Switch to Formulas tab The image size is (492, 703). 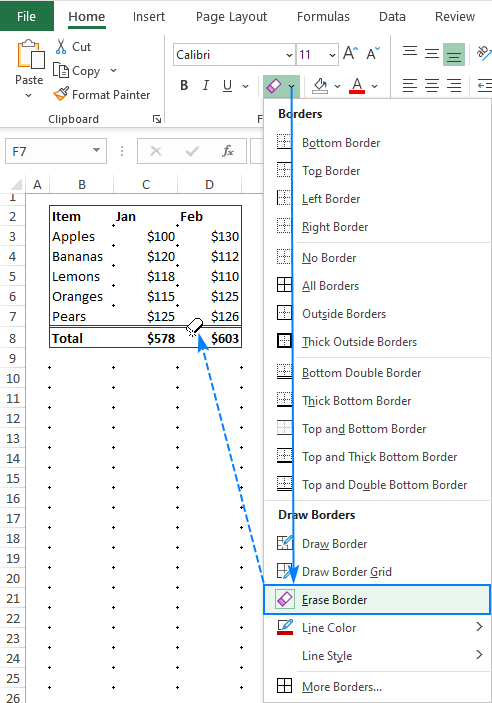(323, 17)
